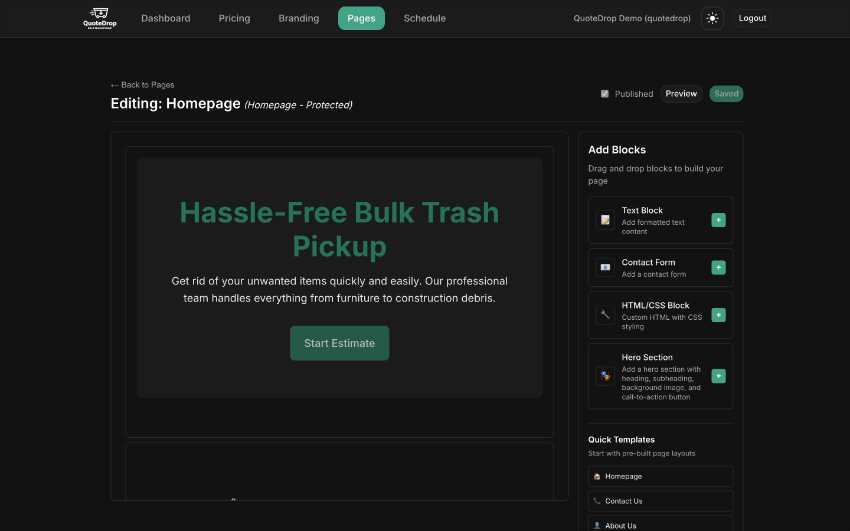The image size is (850, 531).
Task: Choose the Homepage quick template
Action: click(x=660, y=477)
